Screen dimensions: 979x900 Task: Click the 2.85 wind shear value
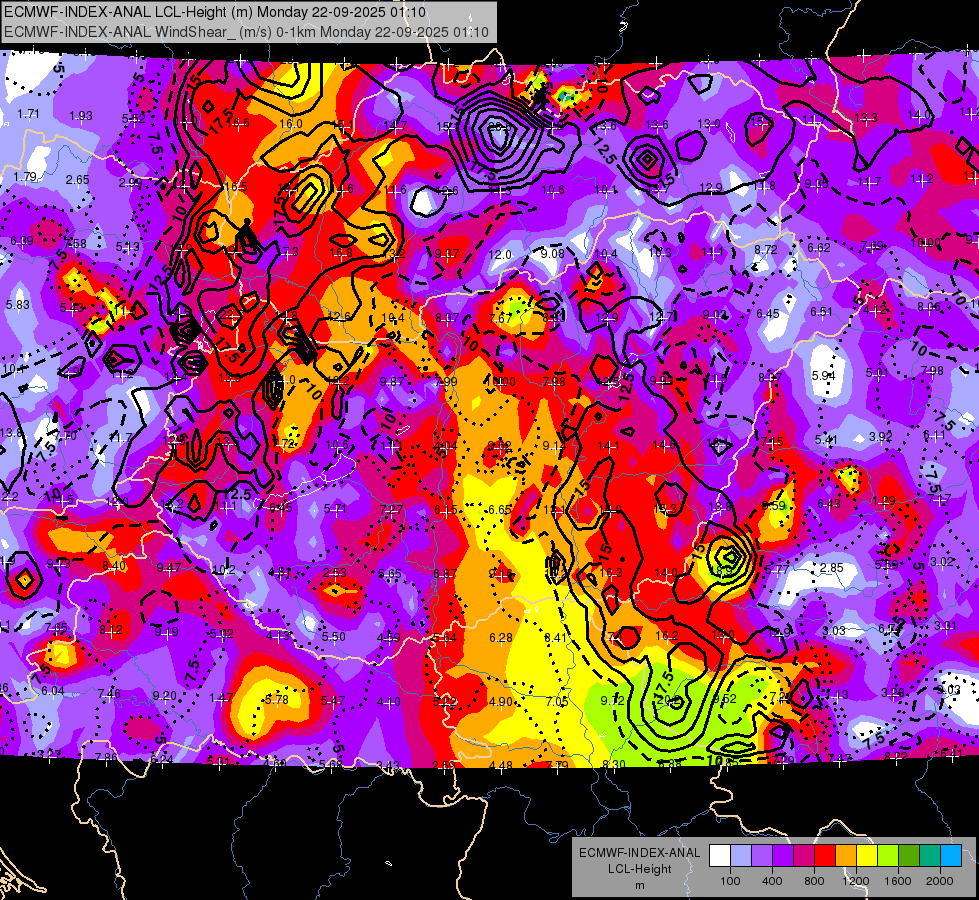click(832, 568)
